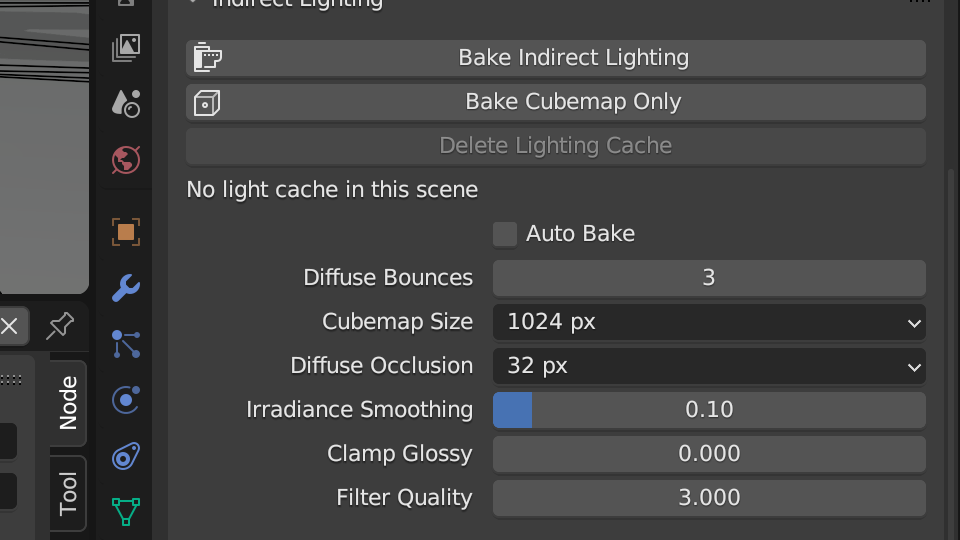960x540 pixels.
Task: Open the Cubemap Size dropdown
Action: point(709,322)
